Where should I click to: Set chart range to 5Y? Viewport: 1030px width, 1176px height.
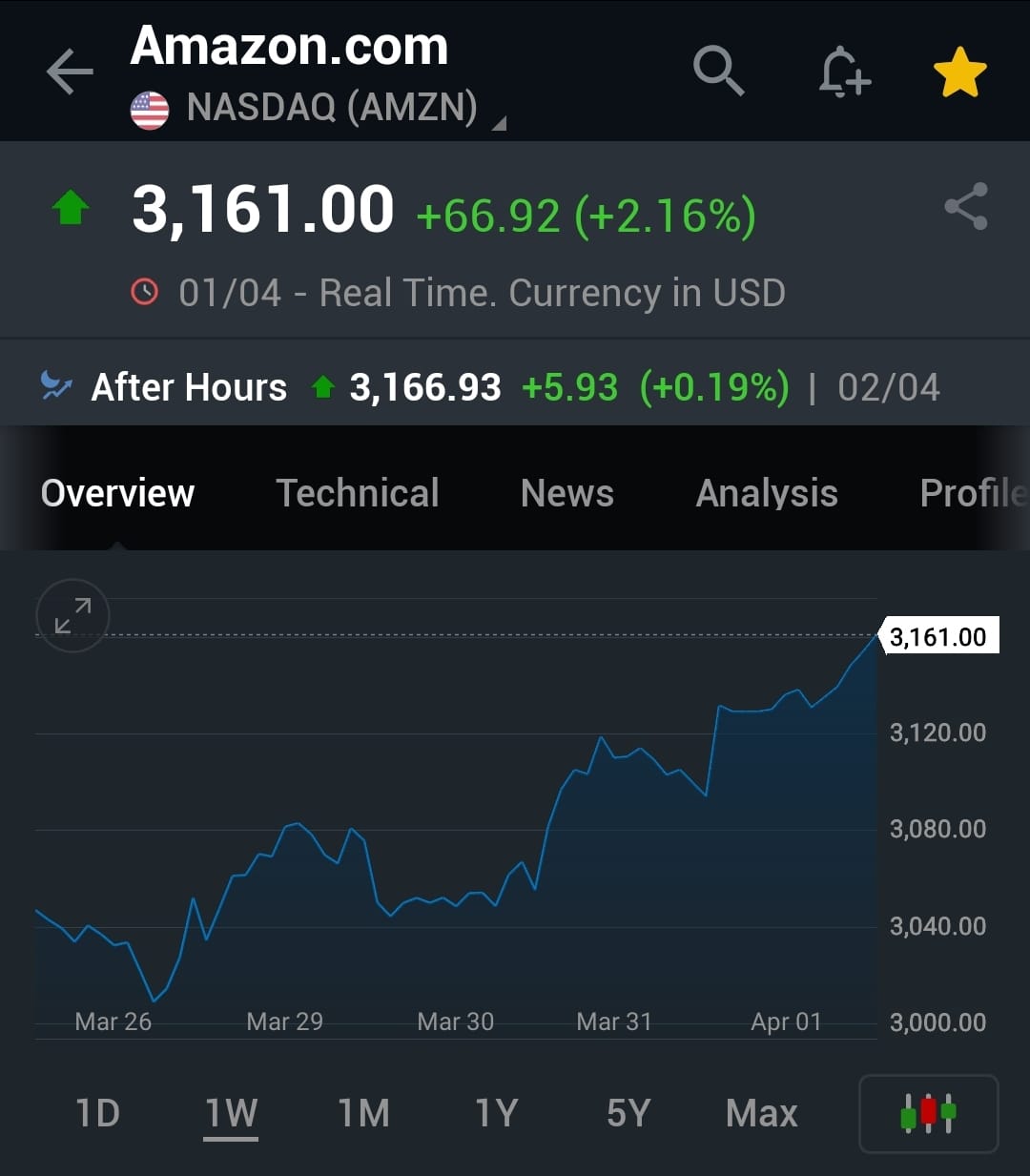[628, 1113]
